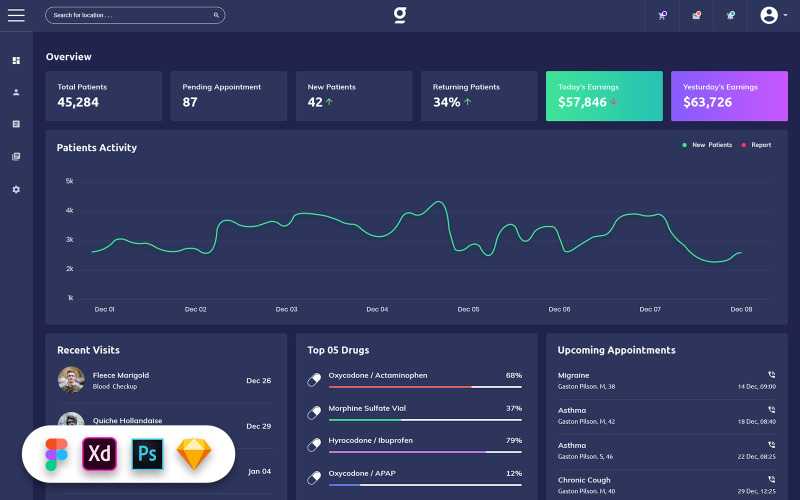Toggle Report legend series
The image size is (800, 500).
[755, 145]
